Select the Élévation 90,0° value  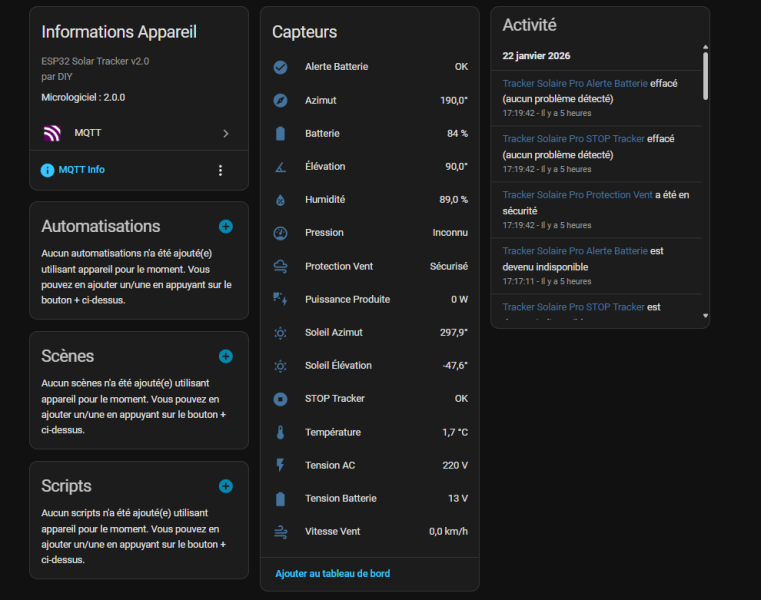coord(456,167)
